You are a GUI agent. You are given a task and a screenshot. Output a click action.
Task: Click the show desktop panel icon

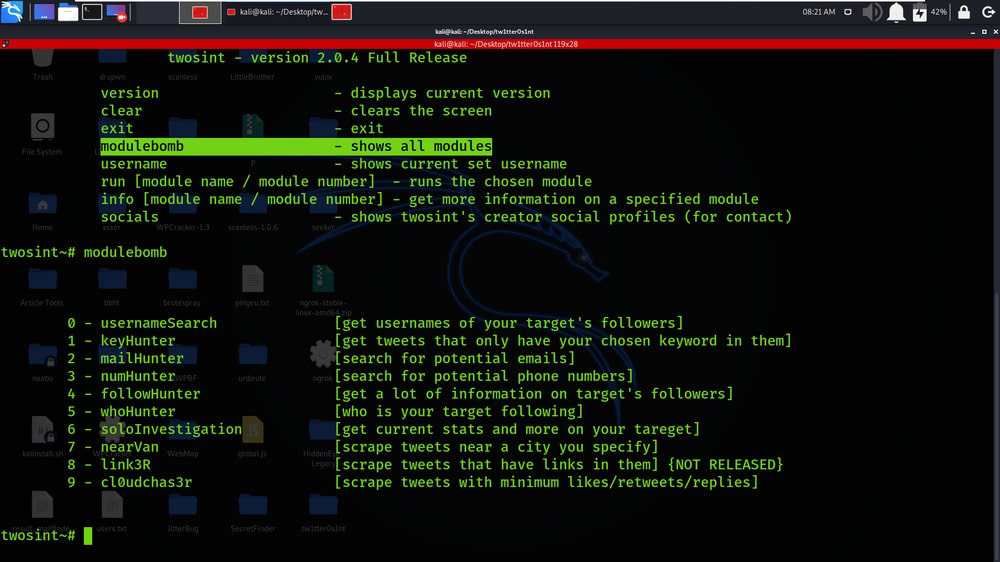pyautogui.click(x=44, y=11)
